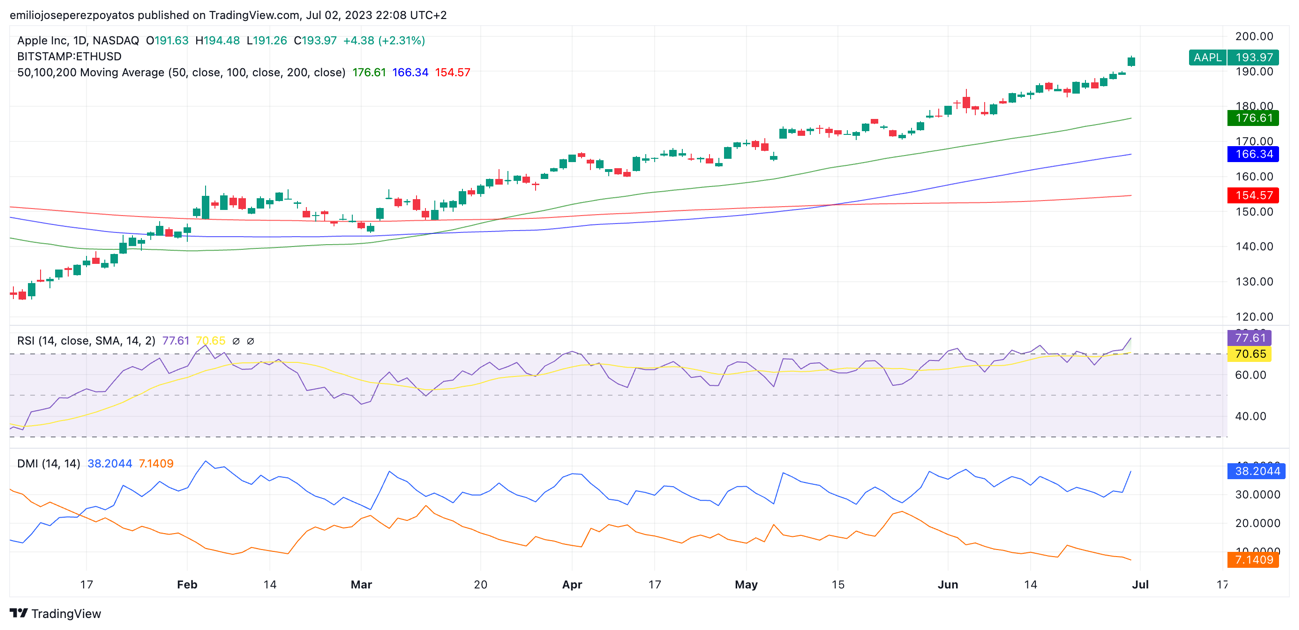Click the Feb label on time axis

point(187,584)
